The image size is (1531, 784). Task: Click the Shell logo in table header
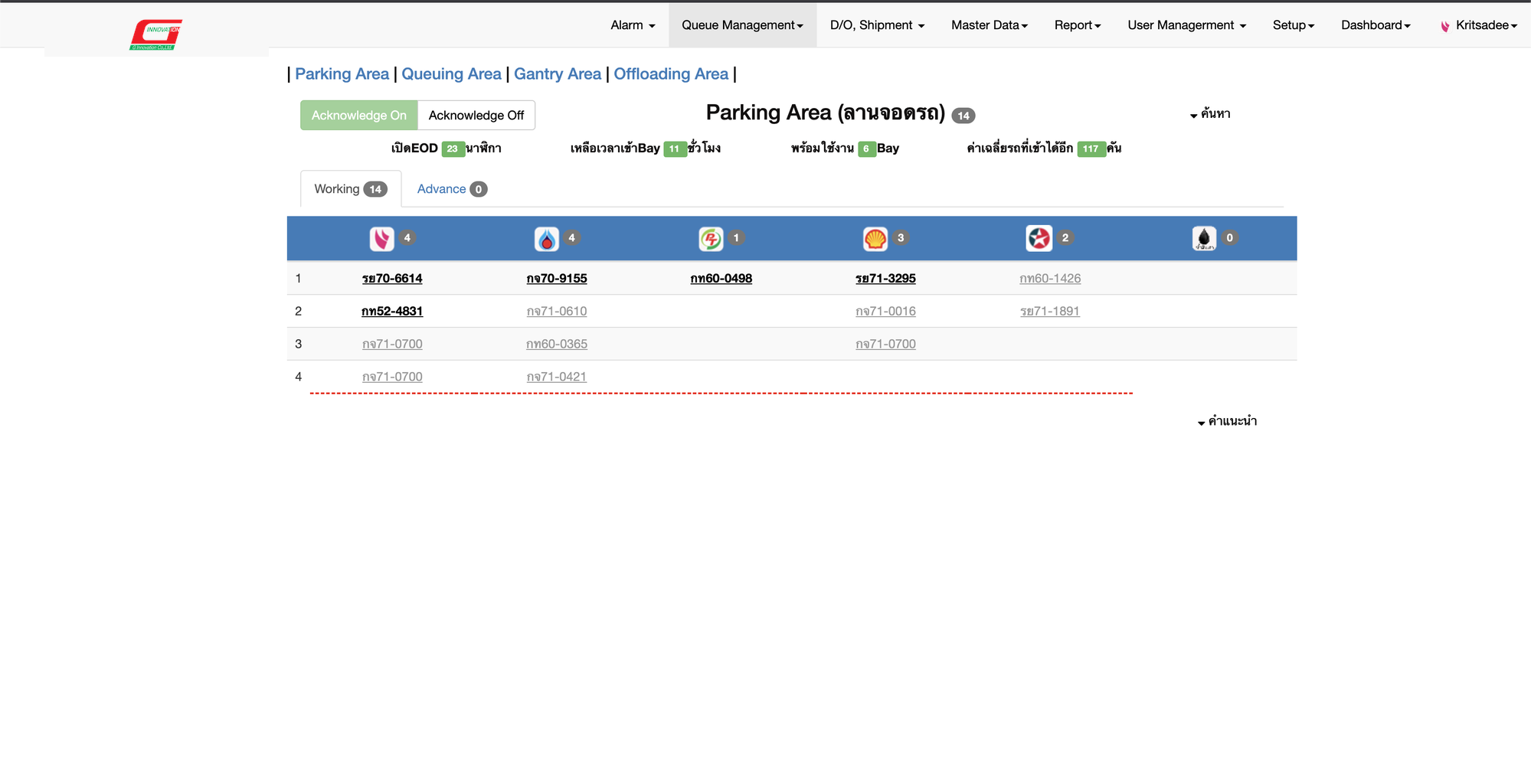pyautogui.click(x=875, y=239)
